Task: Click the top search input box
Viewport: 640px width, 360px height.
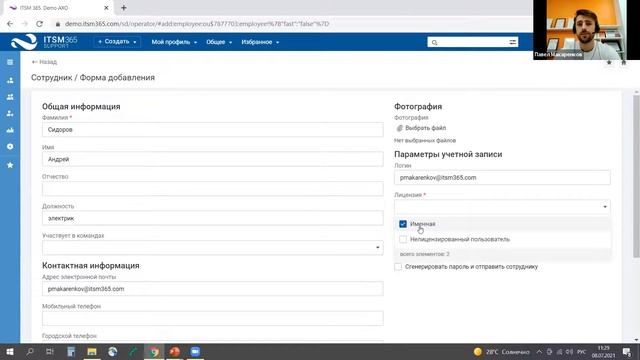Action: (x=473, y=42)
